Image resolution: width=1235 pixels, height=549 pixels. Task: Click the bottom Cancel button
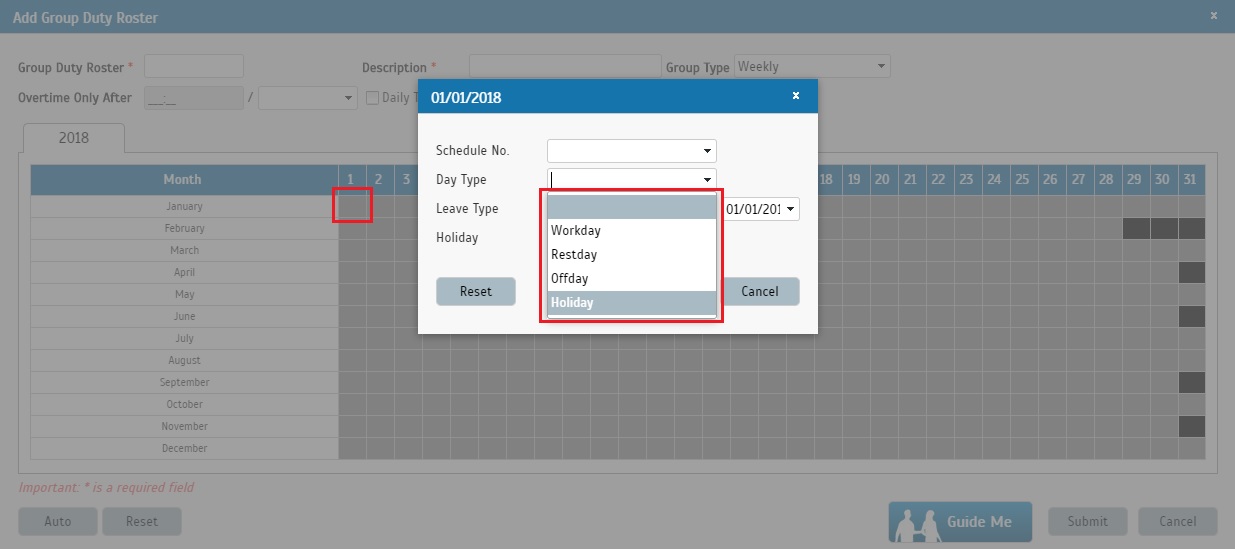(1178, 521)
